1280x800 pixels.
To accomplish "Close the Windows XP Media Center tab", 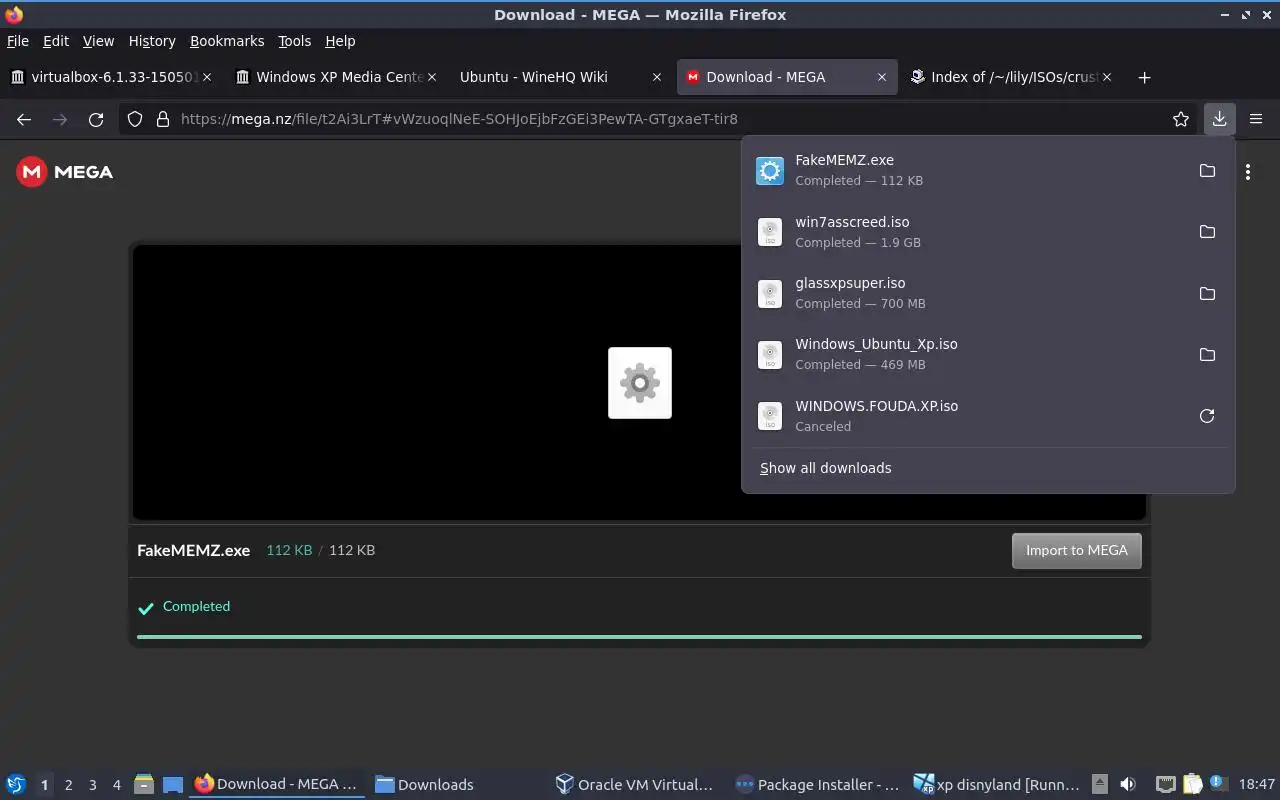I will (431, 77).
